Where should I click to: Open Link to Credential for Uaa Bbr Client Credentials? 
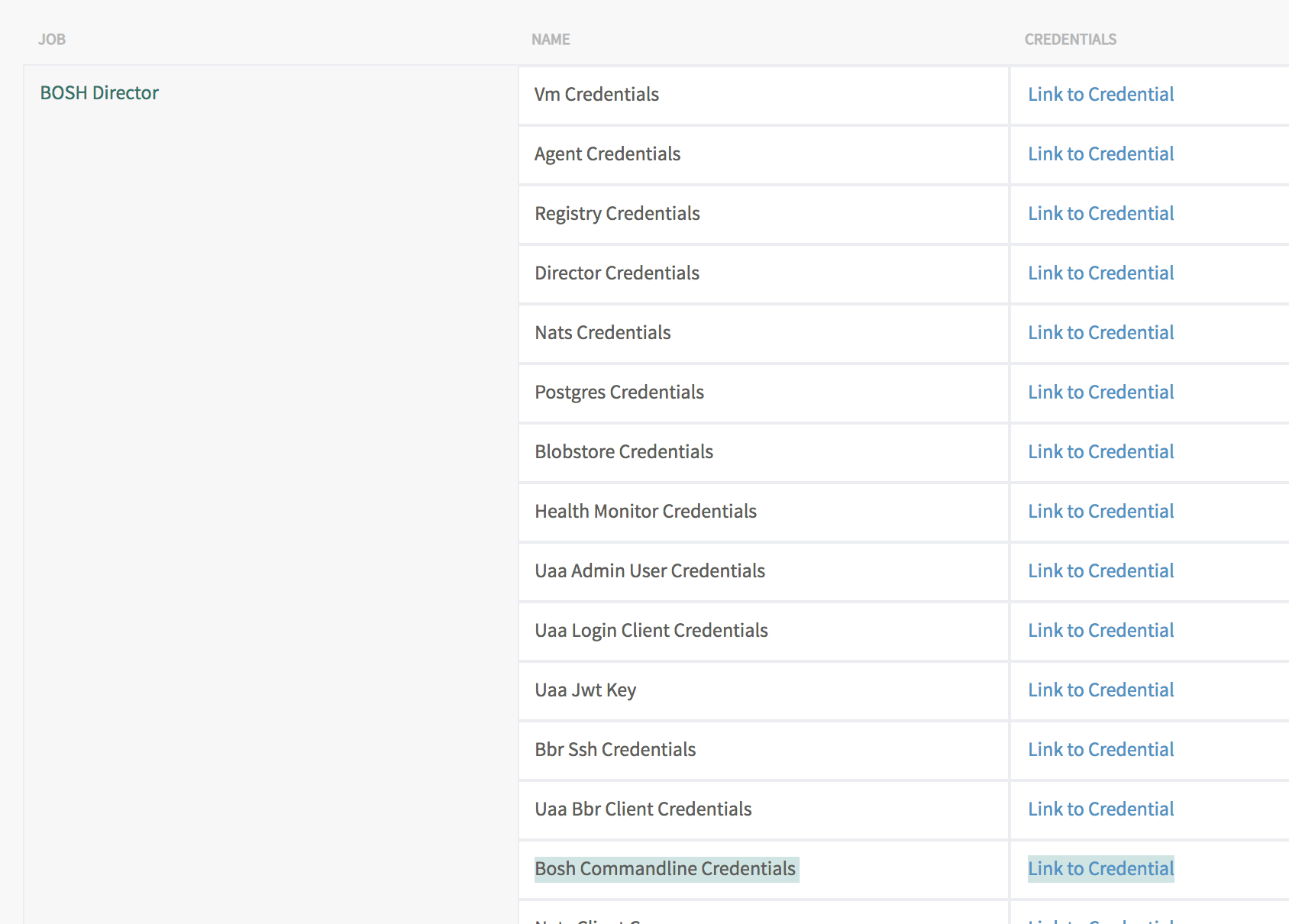tap(1100, 809)
